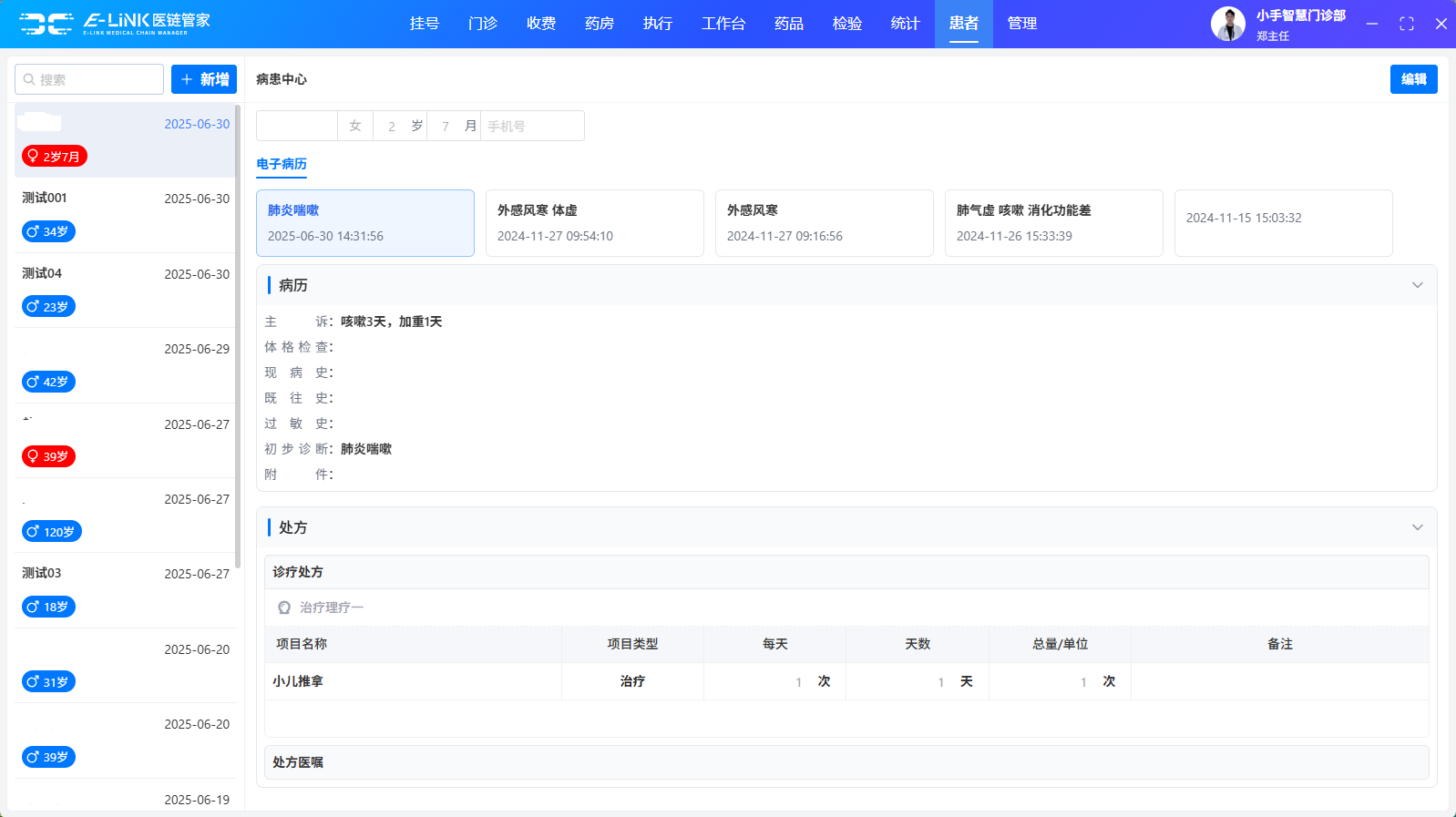Click the fullscreen toggle icon
Viewport: 1456px width, 817px height.
coord(1406,24)
